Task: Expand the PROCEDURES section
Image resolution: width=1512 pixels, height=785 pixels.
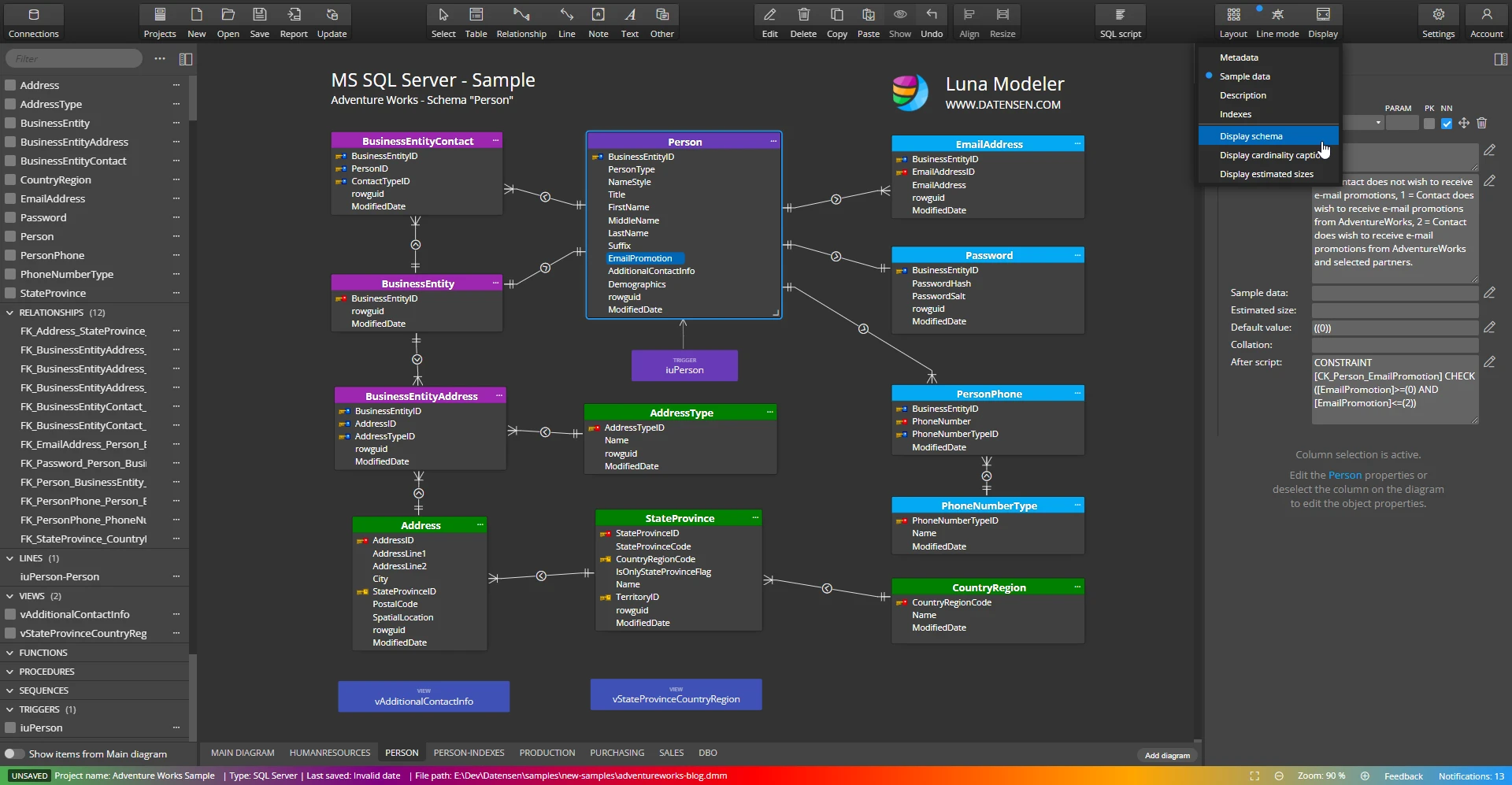Action: point(10,672)
